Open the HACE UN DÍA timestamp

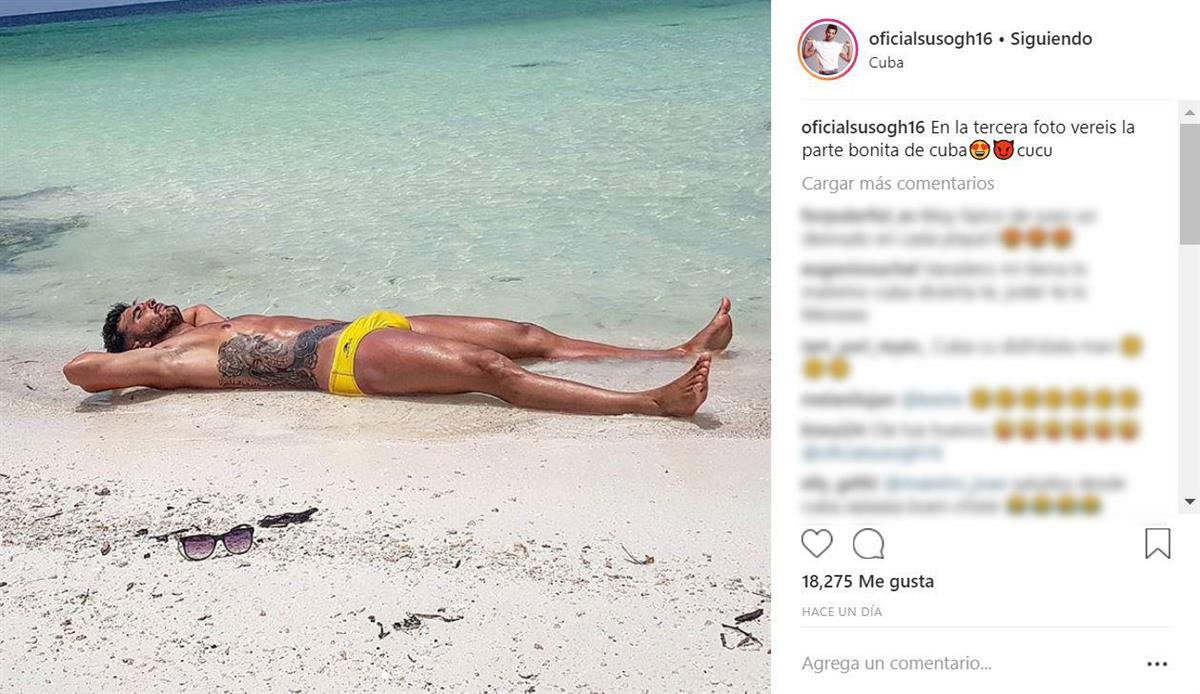click(x=842, y=611)
